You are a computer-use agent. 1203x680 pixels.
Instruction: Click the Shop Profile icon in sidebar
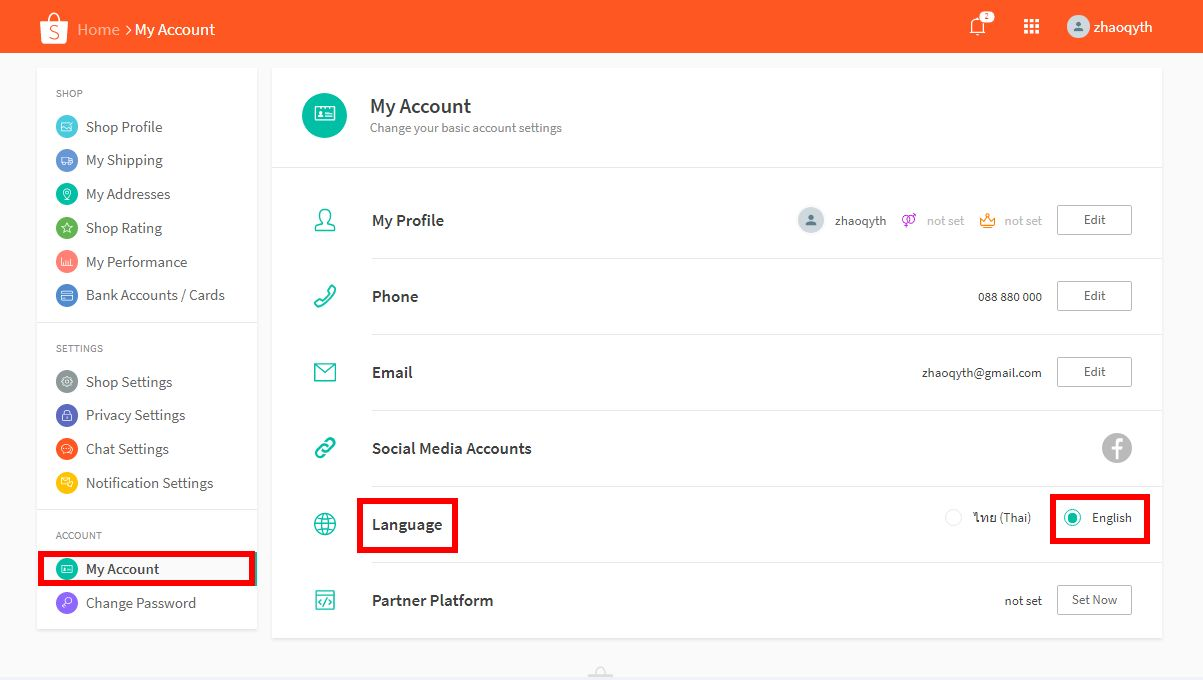[64, 126]
